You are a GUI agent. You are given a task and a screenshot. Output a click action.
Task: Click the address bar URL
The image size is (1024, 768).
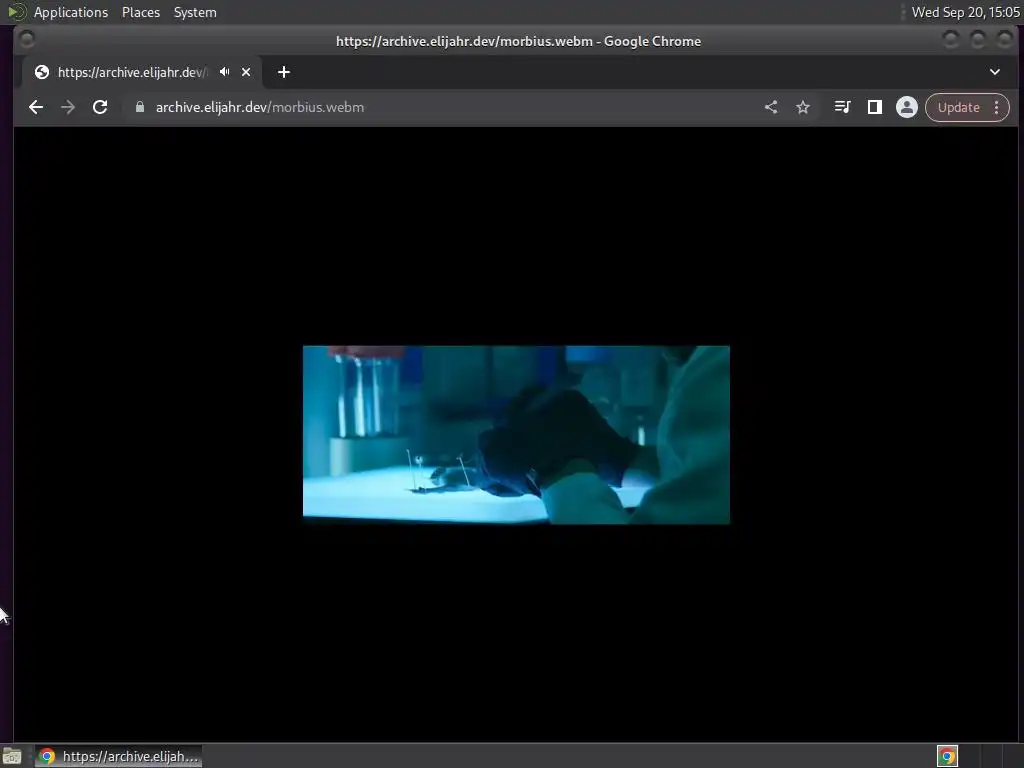[x=260, y=107]
